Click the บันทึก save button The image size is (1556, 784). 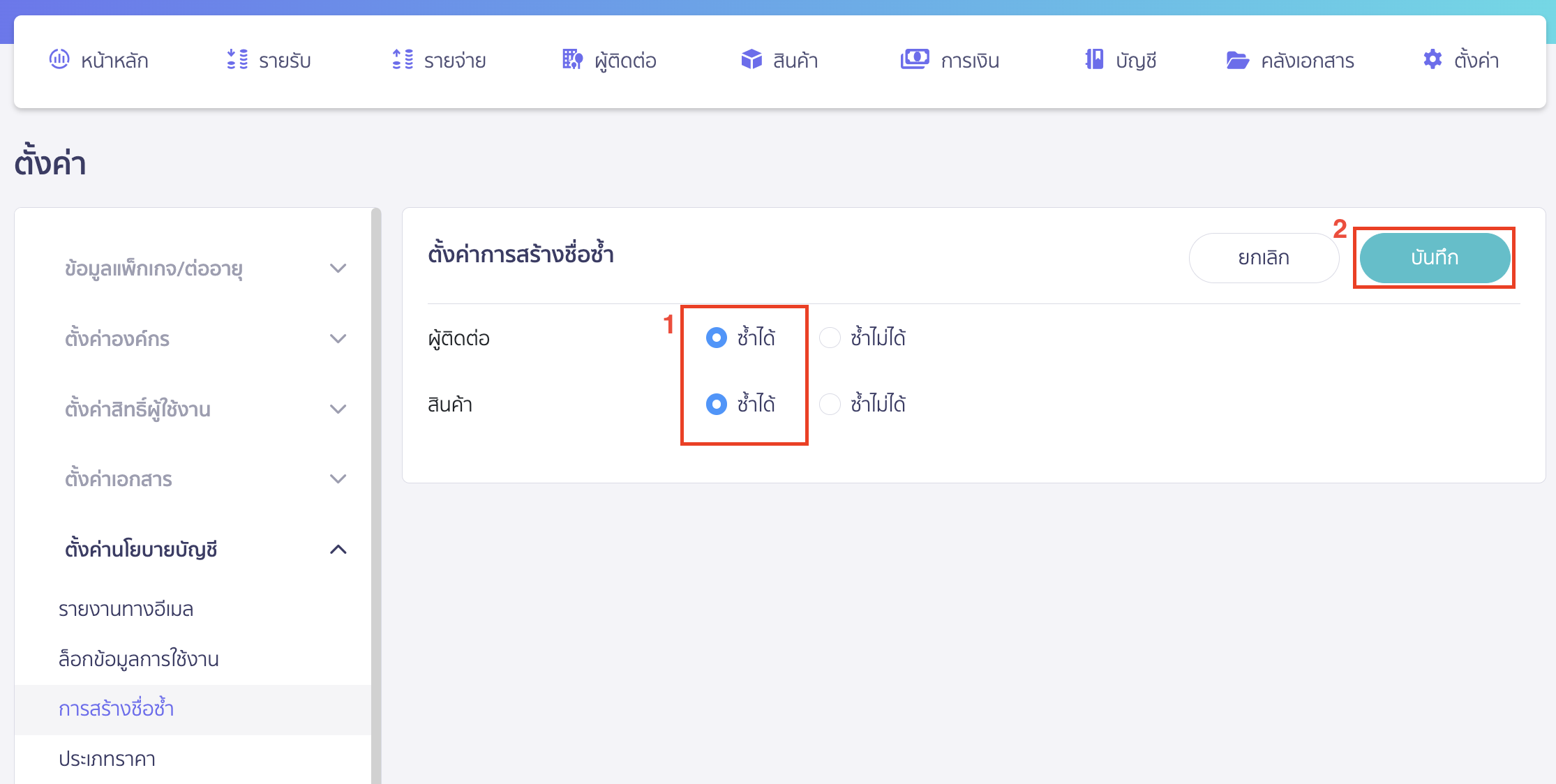(1434, 257)
